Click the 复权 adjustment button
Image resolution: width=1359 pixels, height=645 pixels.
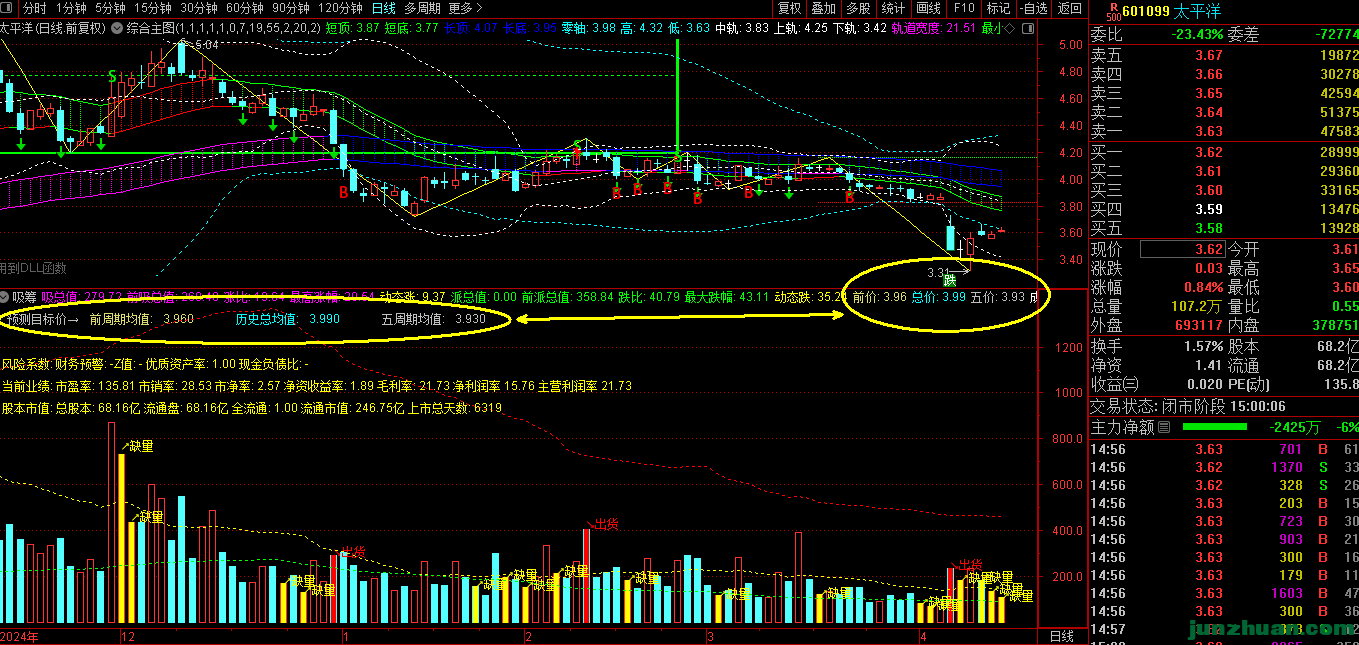tap(790, 8)
